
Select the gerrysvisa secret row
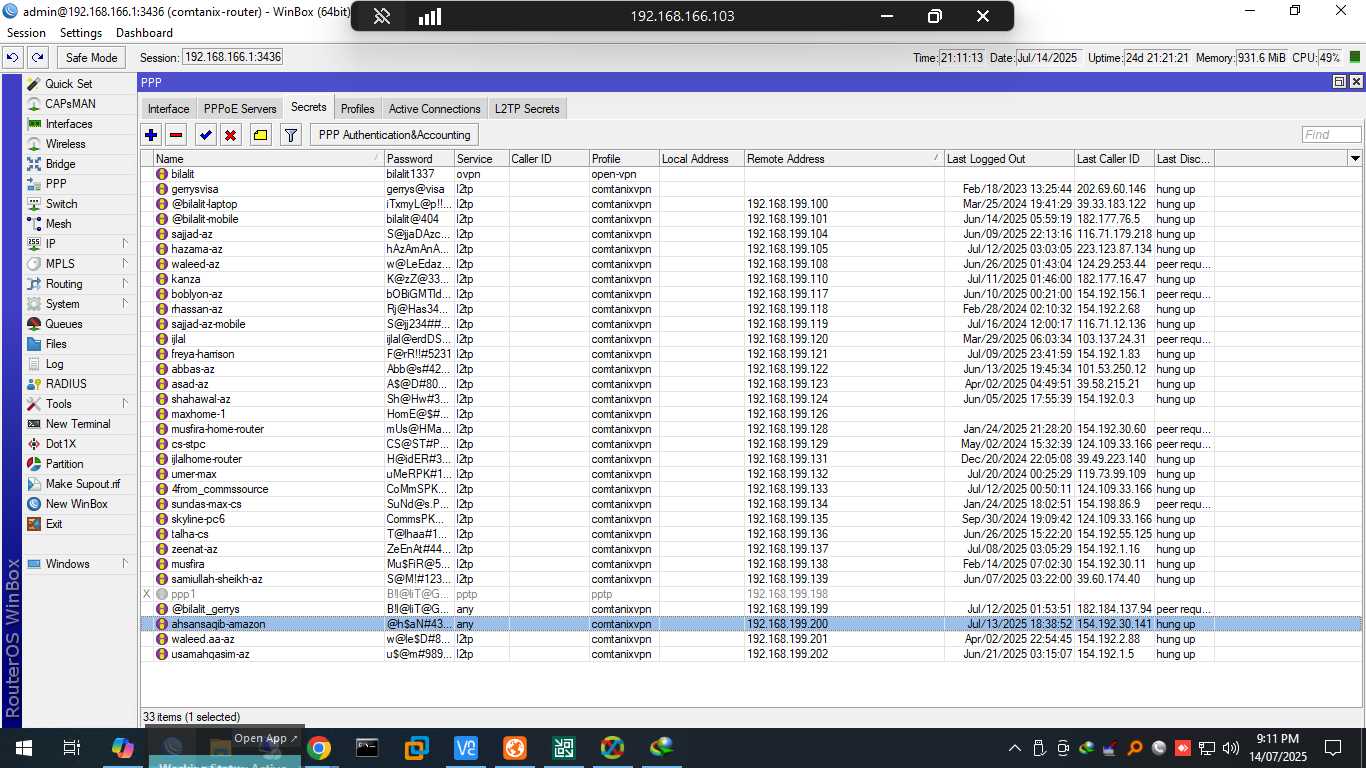click(750, 189)
